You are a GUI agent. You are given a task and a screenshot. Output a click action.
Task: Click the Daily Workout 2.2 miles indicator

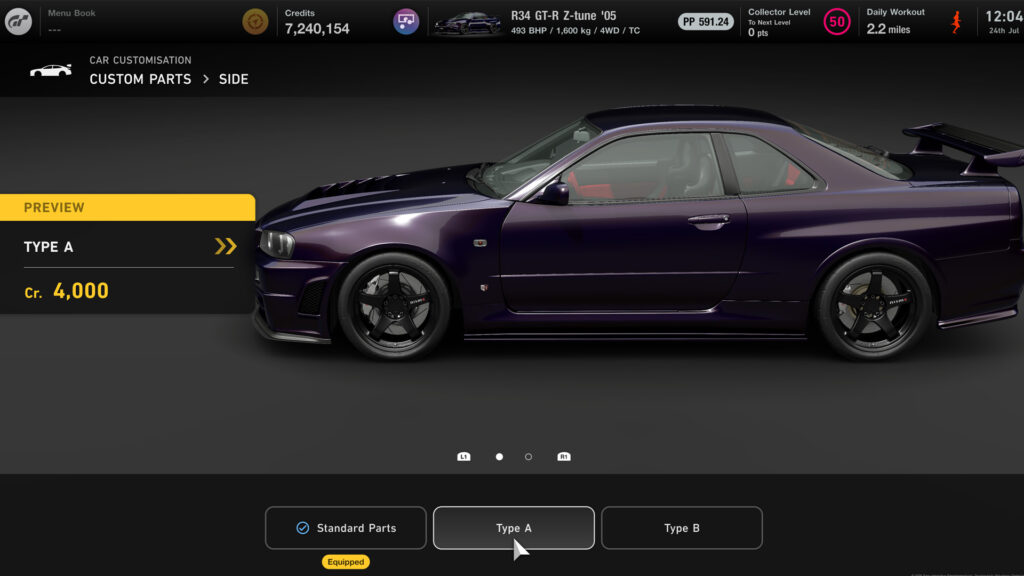pyautogui.click(x=895, y=22)
